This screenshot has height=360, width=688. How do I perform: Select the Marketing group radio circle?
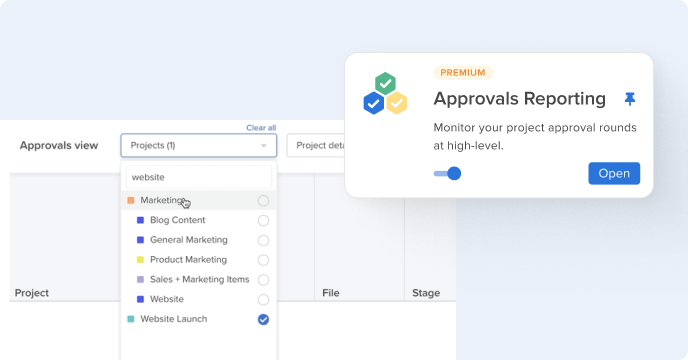point(263,201)
